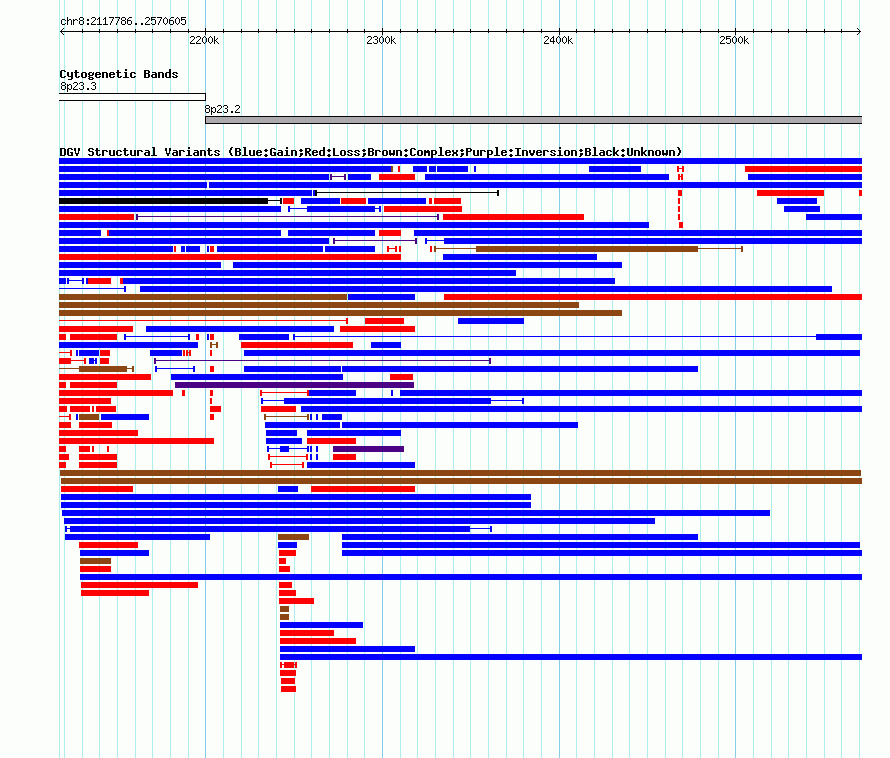Click the 2200k ruler label

[x=204, y=40]
